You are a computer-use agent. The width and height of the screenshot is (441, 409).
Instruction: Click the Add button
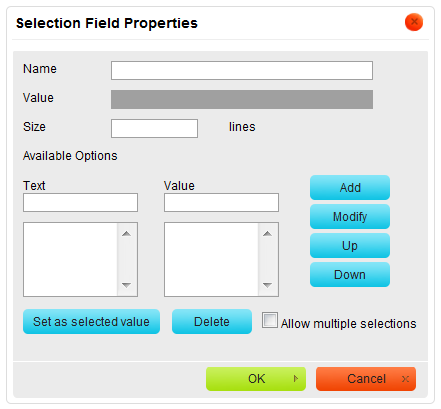[350, 188]
